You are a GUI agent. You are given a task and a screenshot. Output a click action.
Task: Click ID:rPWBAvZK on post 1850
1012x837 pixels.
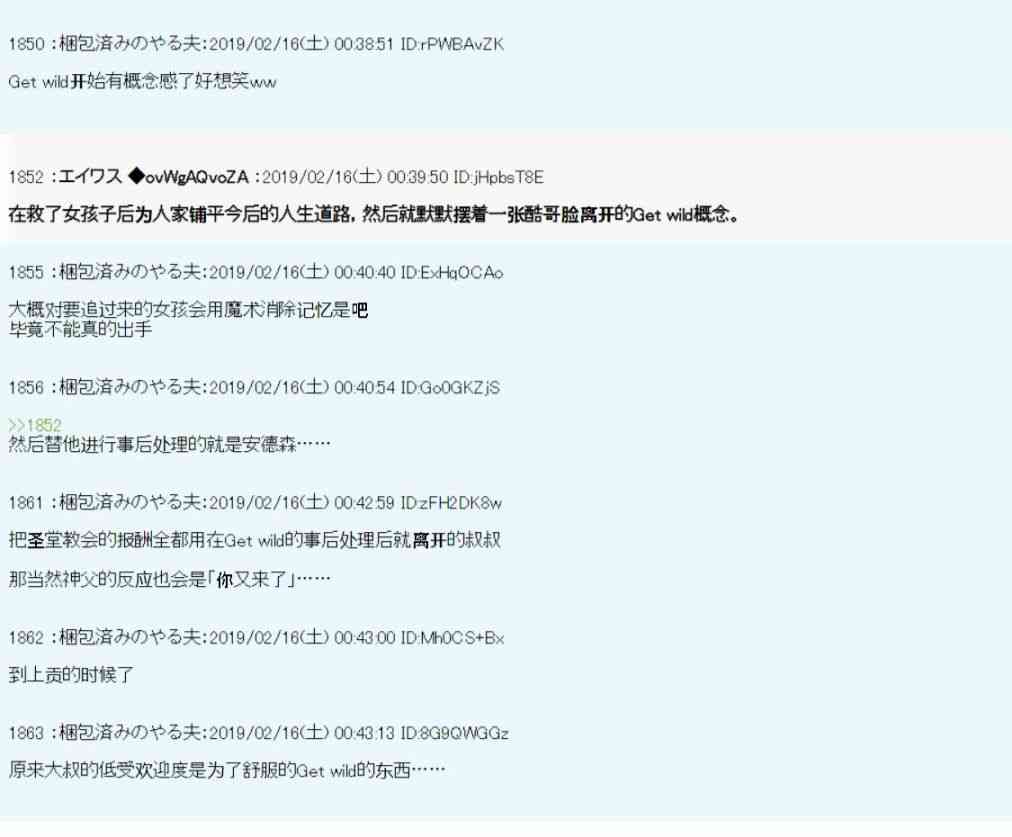[452, 44]
